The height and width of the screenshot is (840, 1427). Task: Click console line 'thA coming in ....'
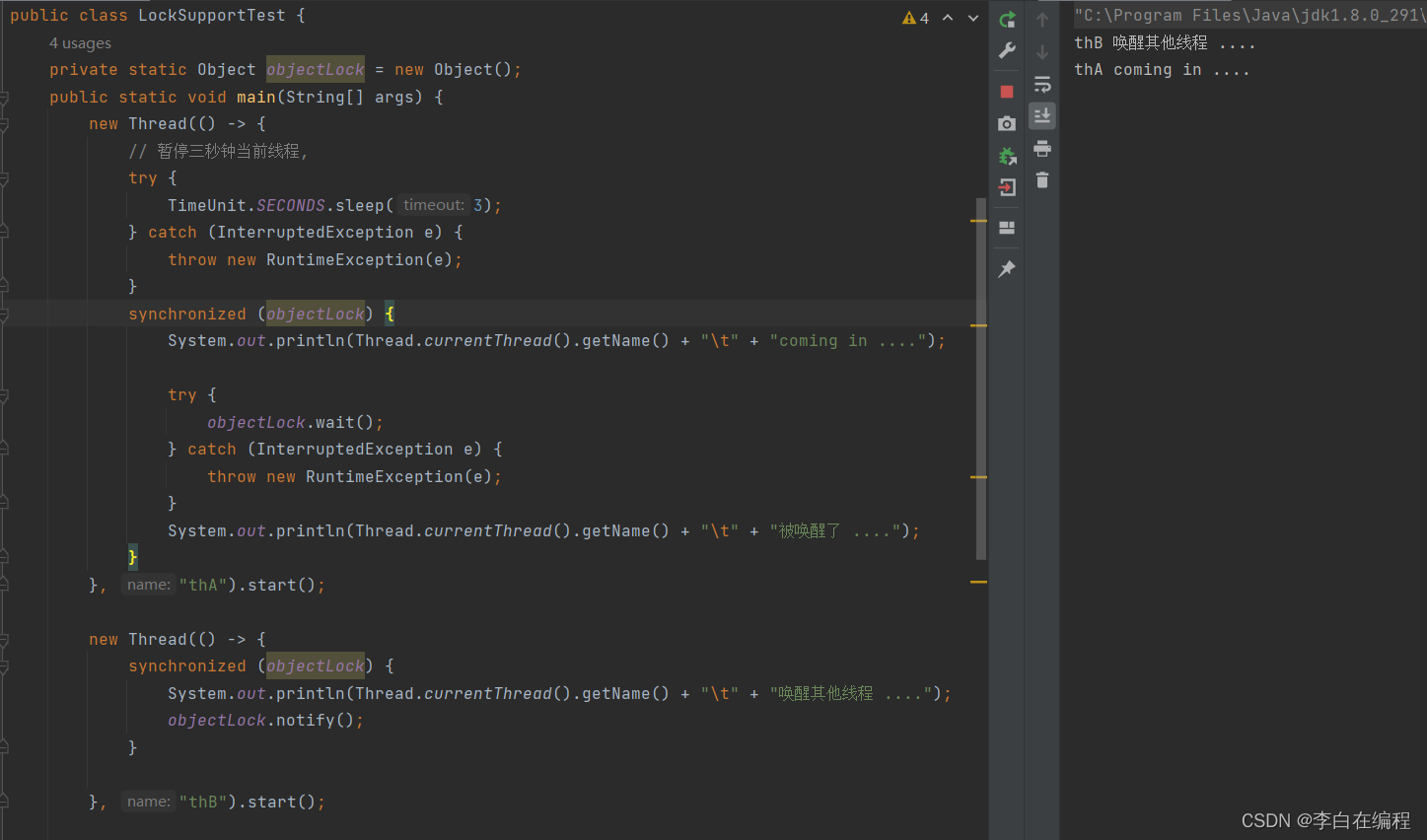1162,70
